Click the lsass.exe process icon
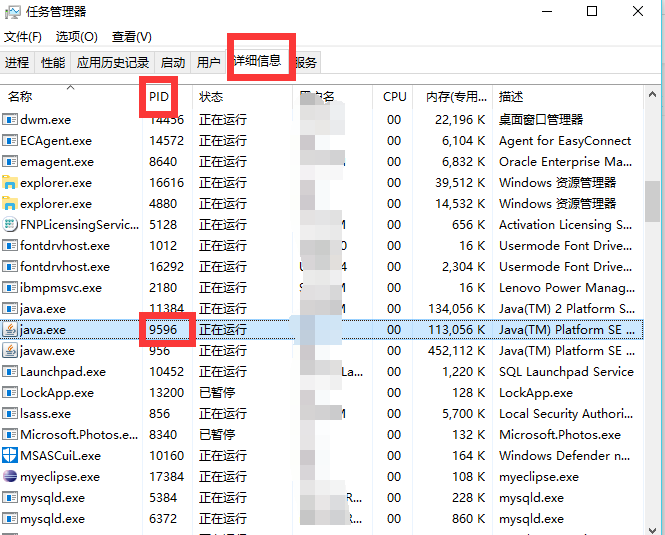Viewport: 665px width, 535px height. click(x=10, y=414)
